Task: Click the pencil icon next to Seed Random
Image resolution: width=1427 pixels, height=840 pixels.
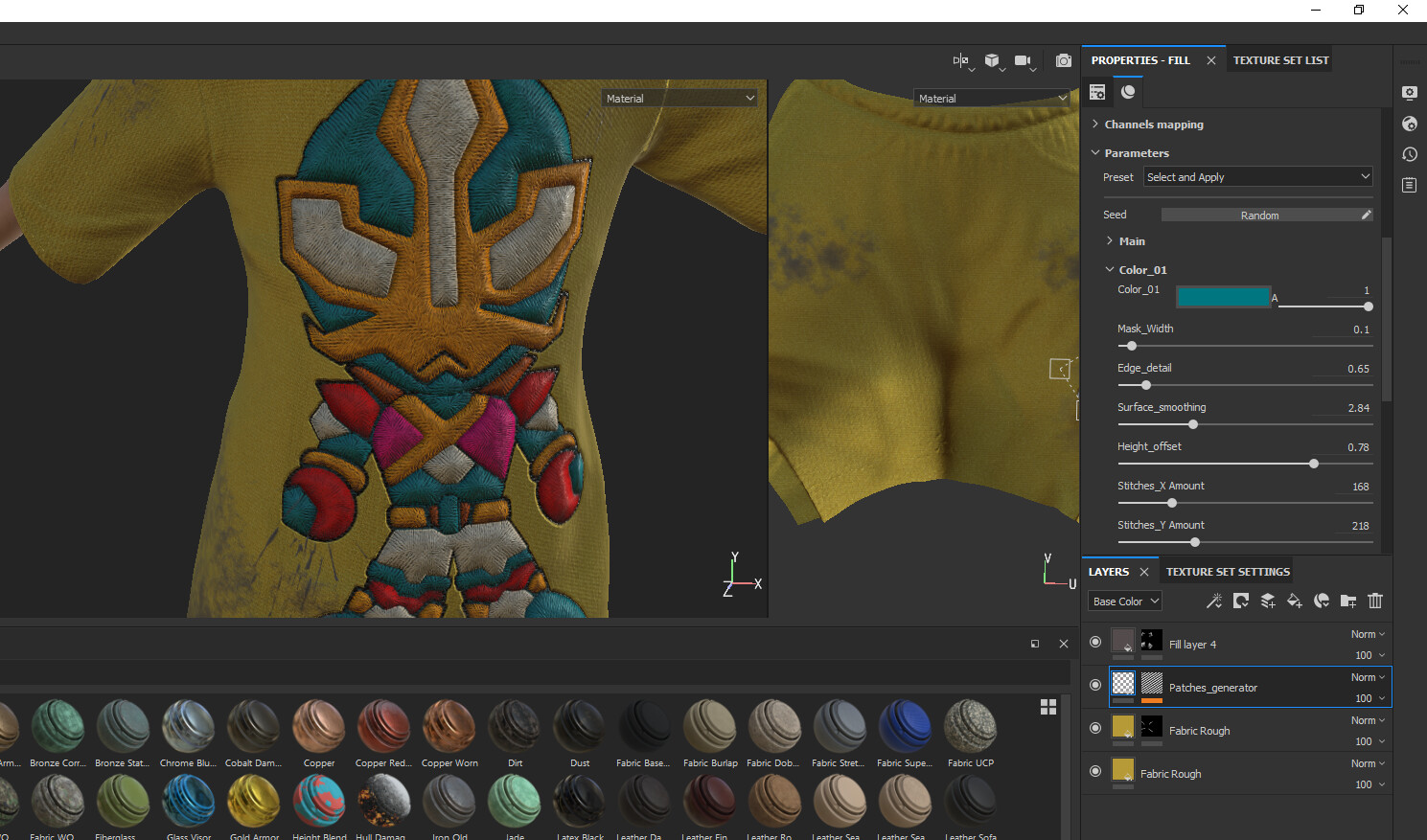Action: pyautogui.click(x=1367, y=215)
